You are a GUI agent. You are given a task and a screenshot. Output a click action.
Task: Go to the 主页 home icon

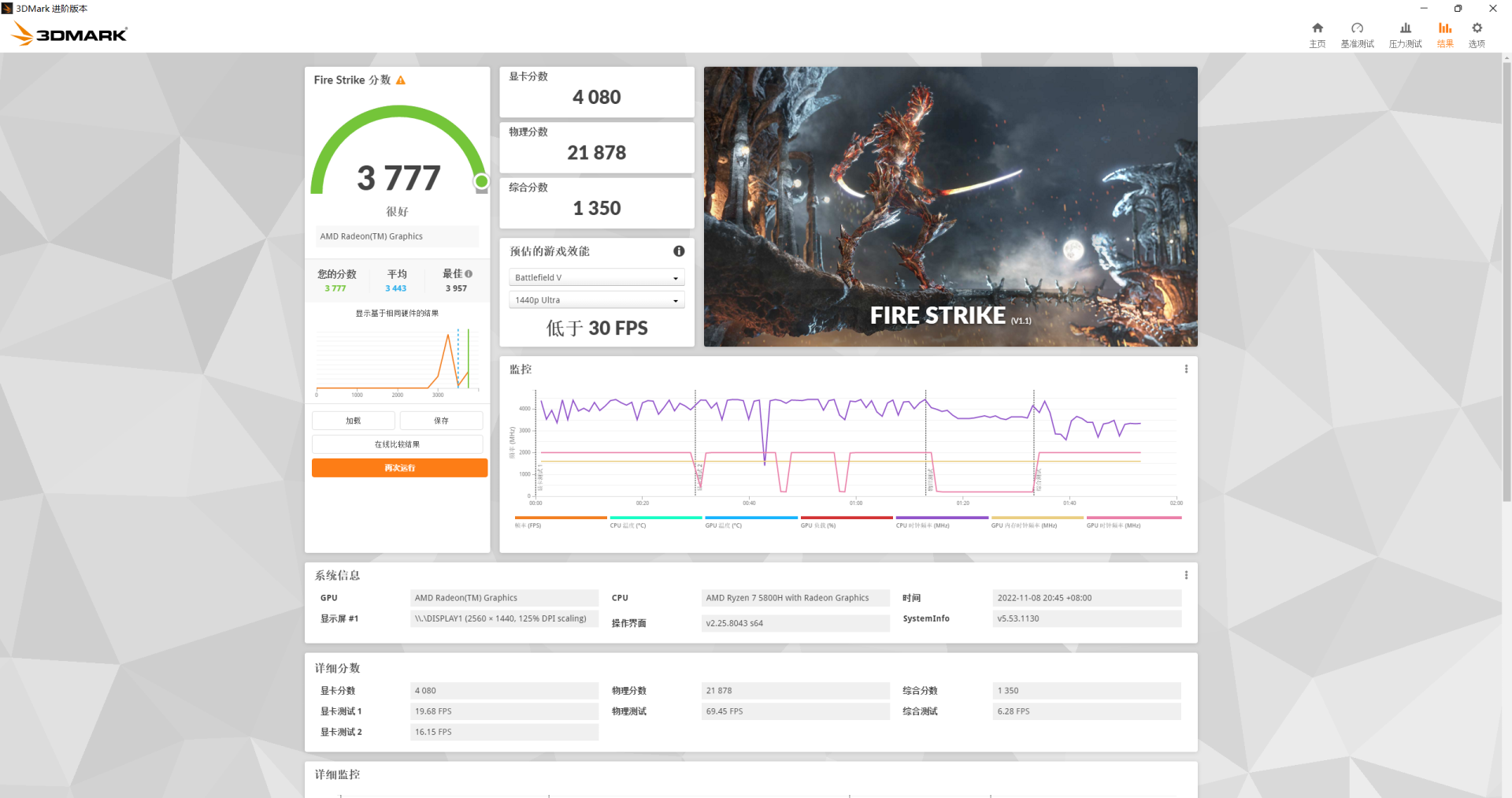pos(1317,28)
